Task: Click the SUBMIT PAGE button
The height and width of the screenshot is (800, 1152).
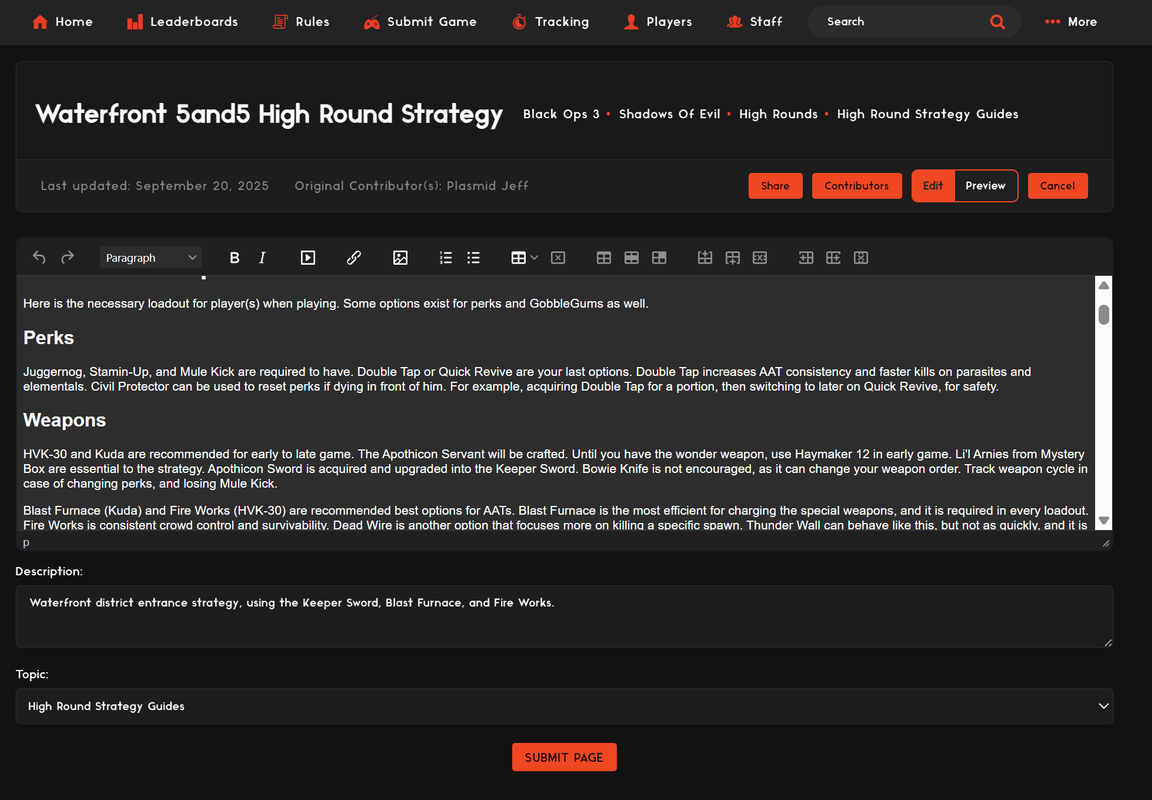Action: 564,757
